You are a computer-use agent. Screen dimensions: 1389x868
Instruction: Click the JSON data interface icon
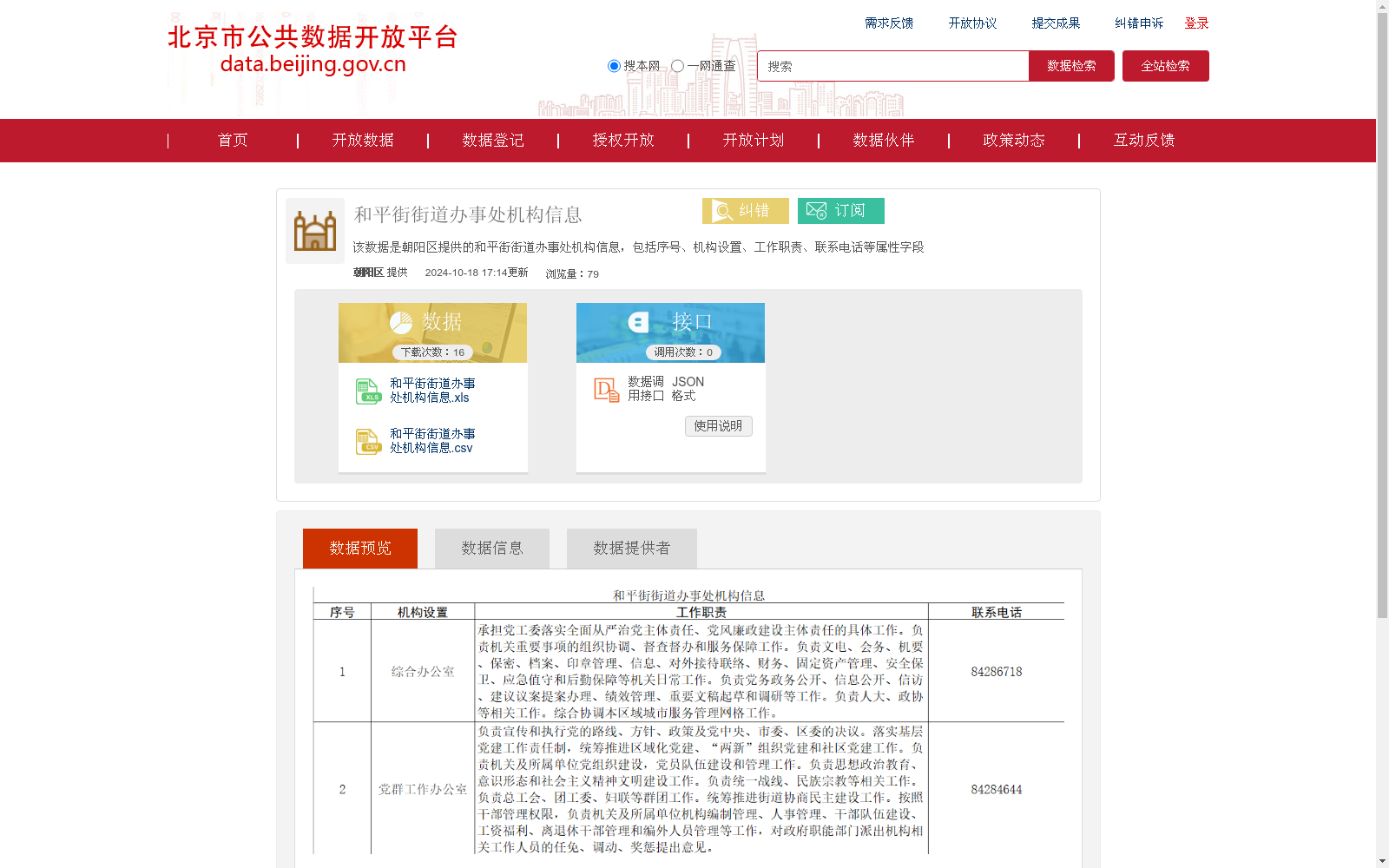pos(606,390)
